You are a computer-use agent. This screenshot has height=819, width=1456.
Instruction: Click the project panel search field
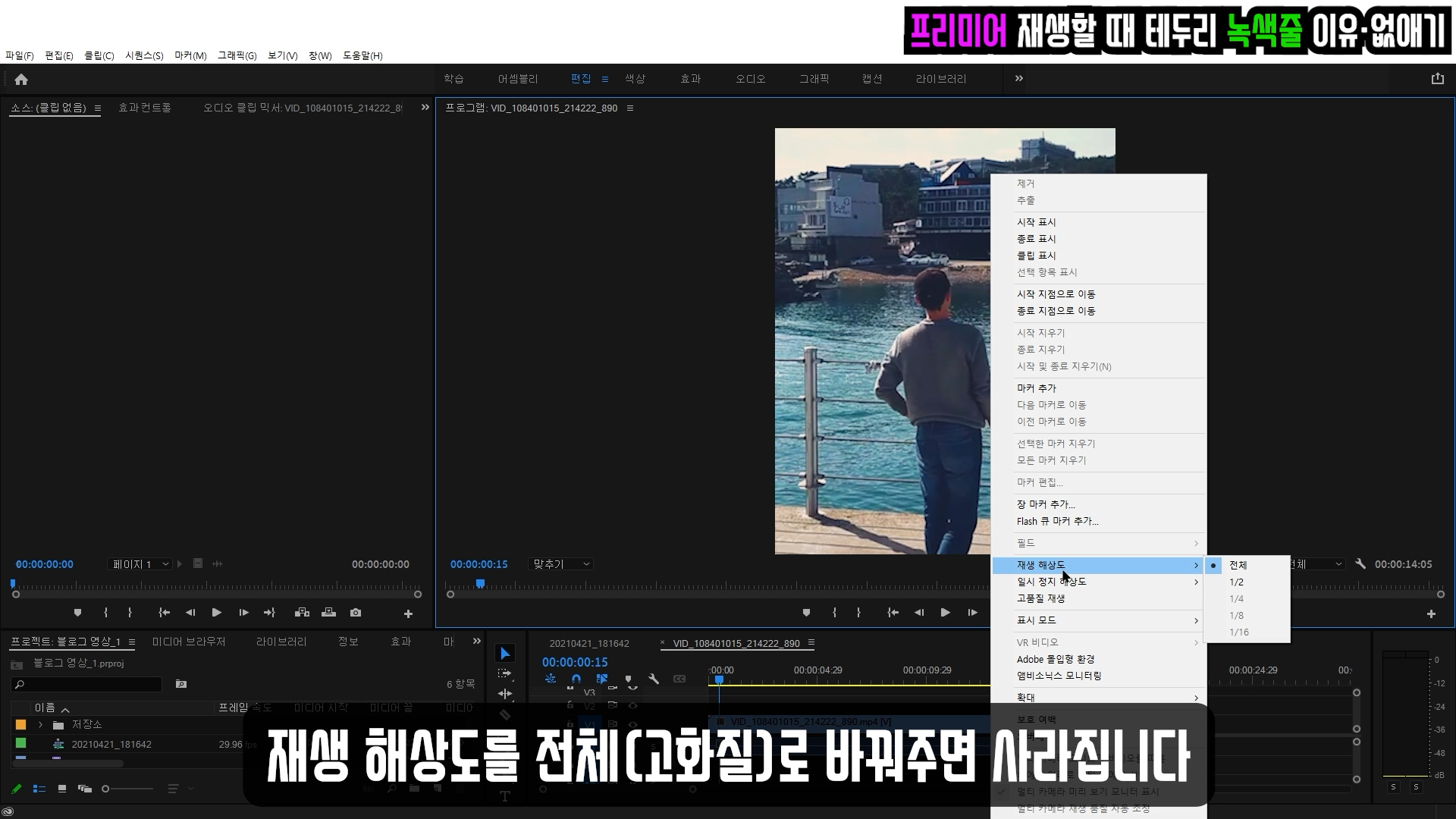pos(87,684)
